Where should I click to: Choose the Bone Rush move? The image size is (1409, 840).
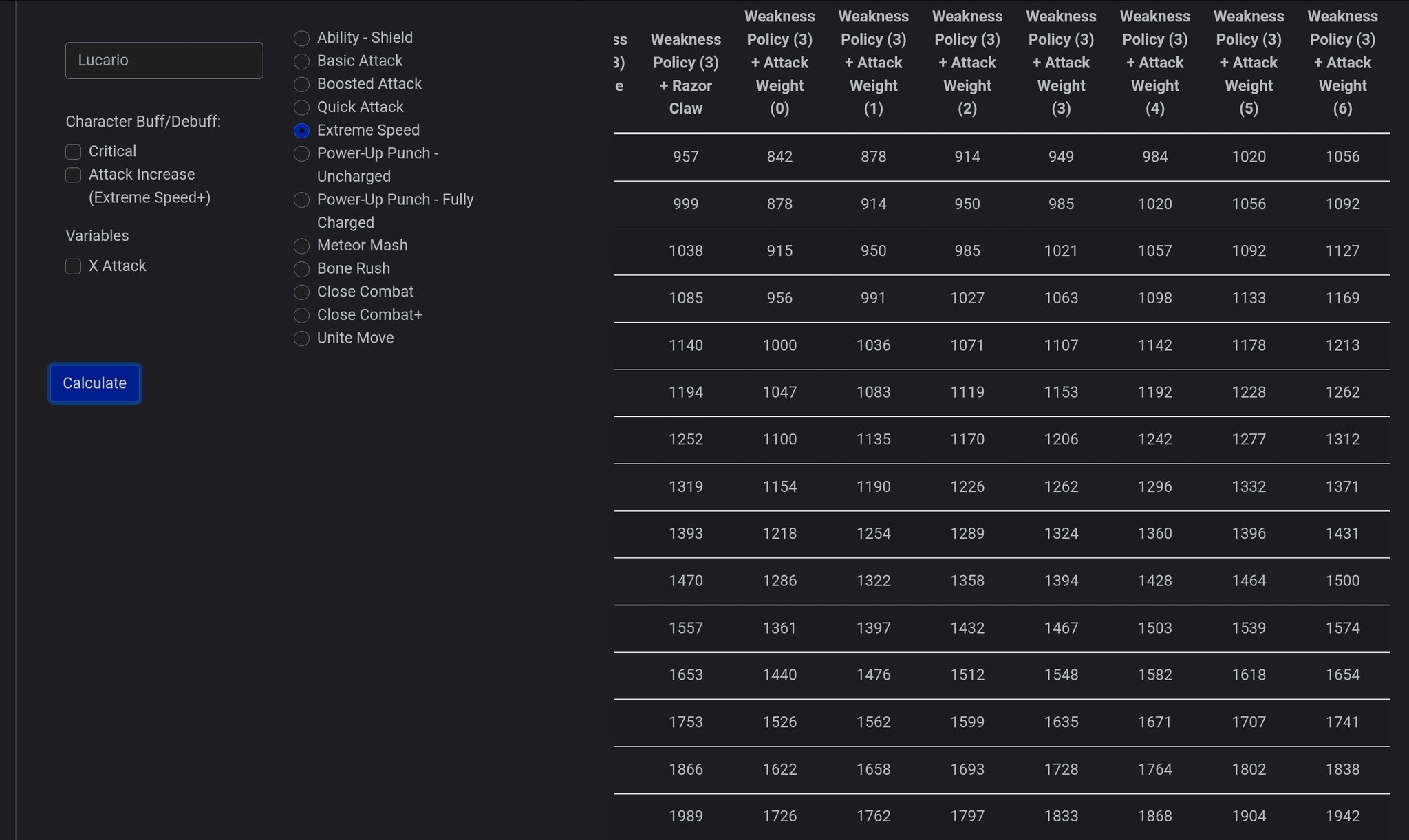(301, 269)
